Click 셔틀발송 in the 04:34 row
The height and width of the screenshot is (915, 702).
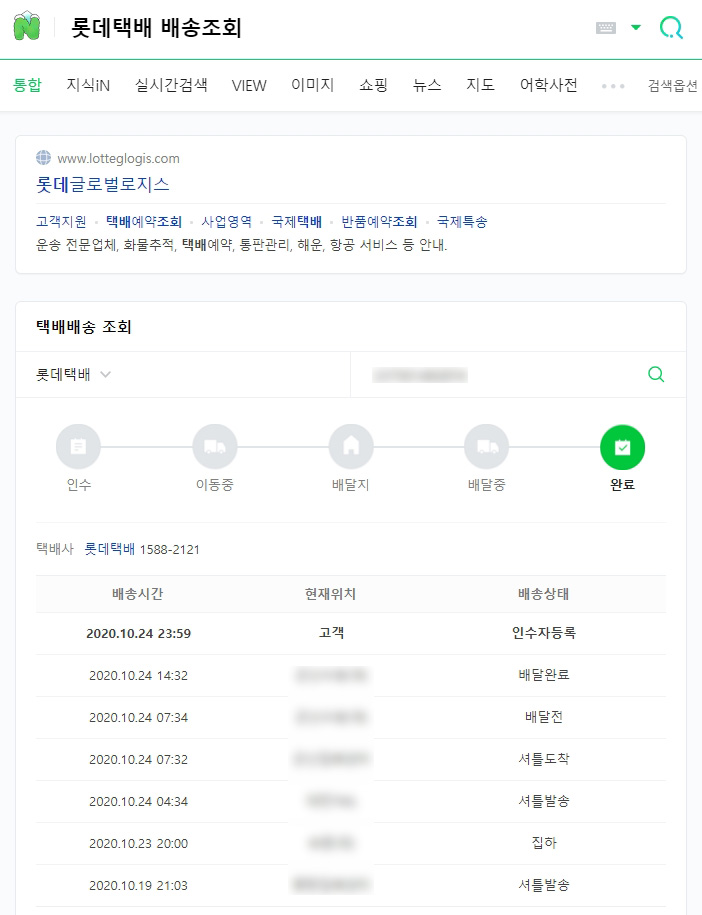coord(544,801)
